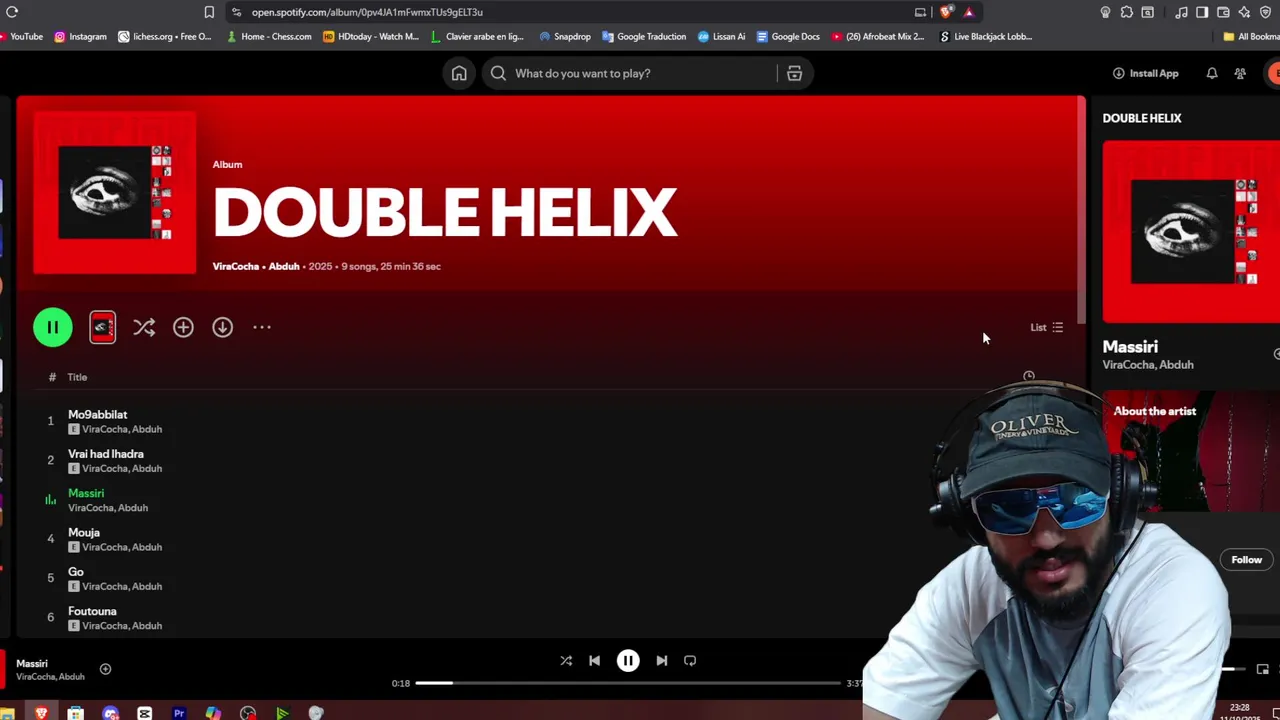1280x720 pixels.
Task: Open the YouTube bookmark
Action: (x=21, y=36)
